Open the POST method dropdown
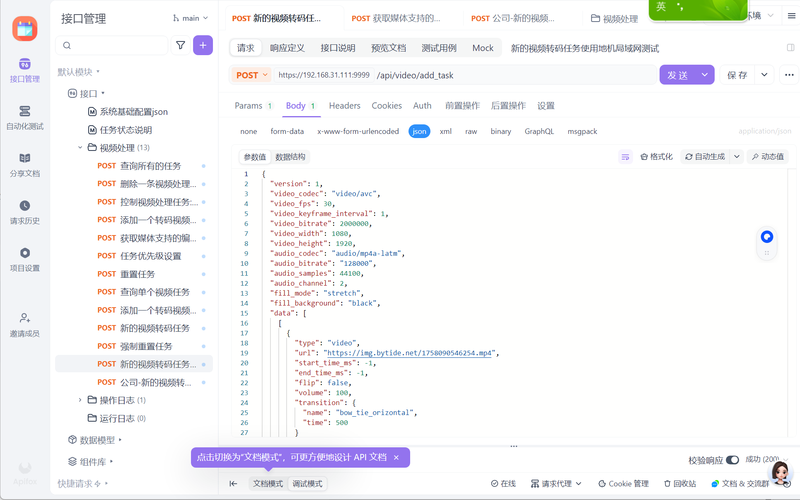The width and height of the screenshot is (800, 500). pyautogui.click(x=251, y=75)
